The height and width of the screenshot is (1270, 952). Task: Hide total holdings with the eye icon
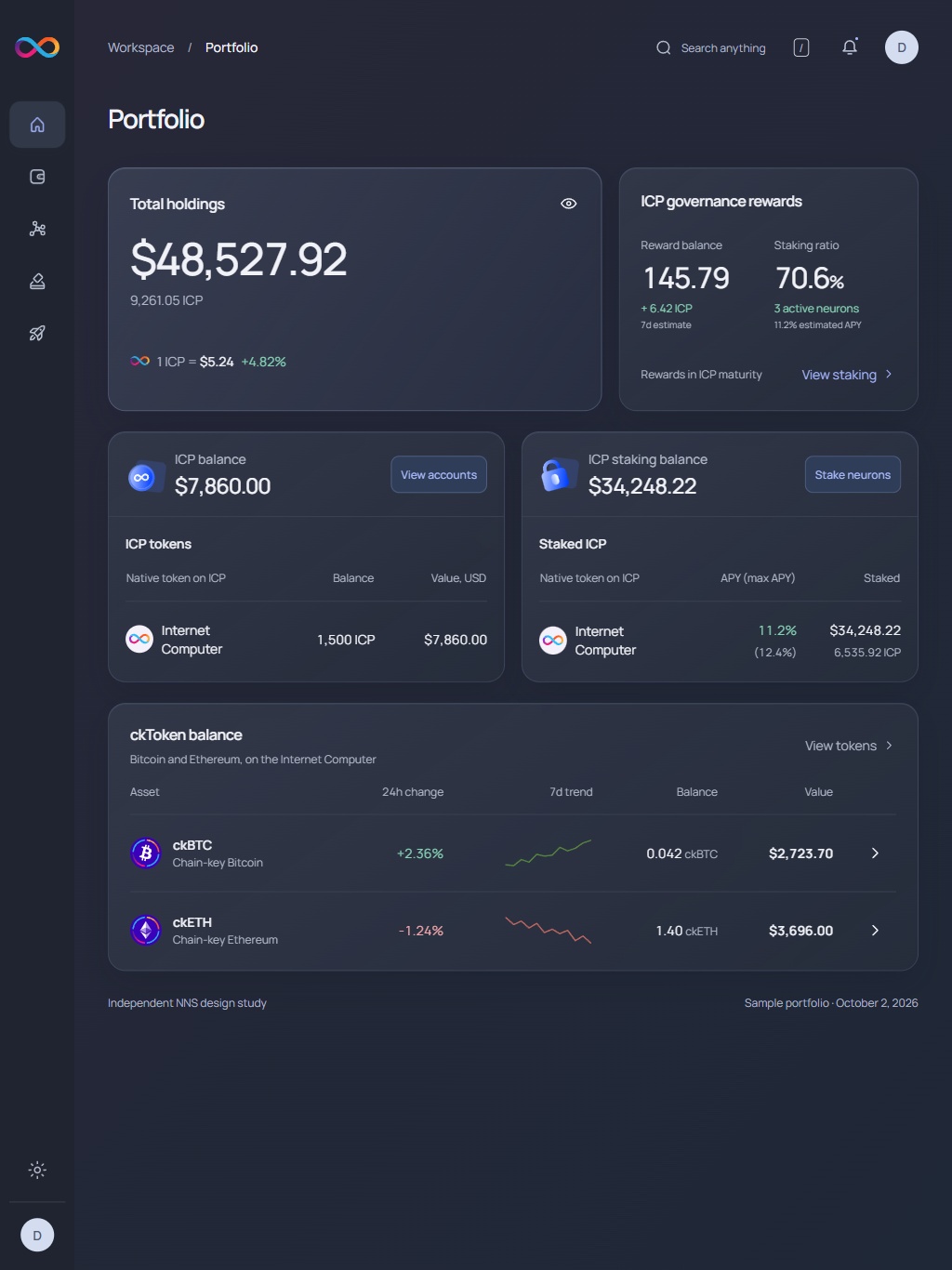(x=569, y=204)
